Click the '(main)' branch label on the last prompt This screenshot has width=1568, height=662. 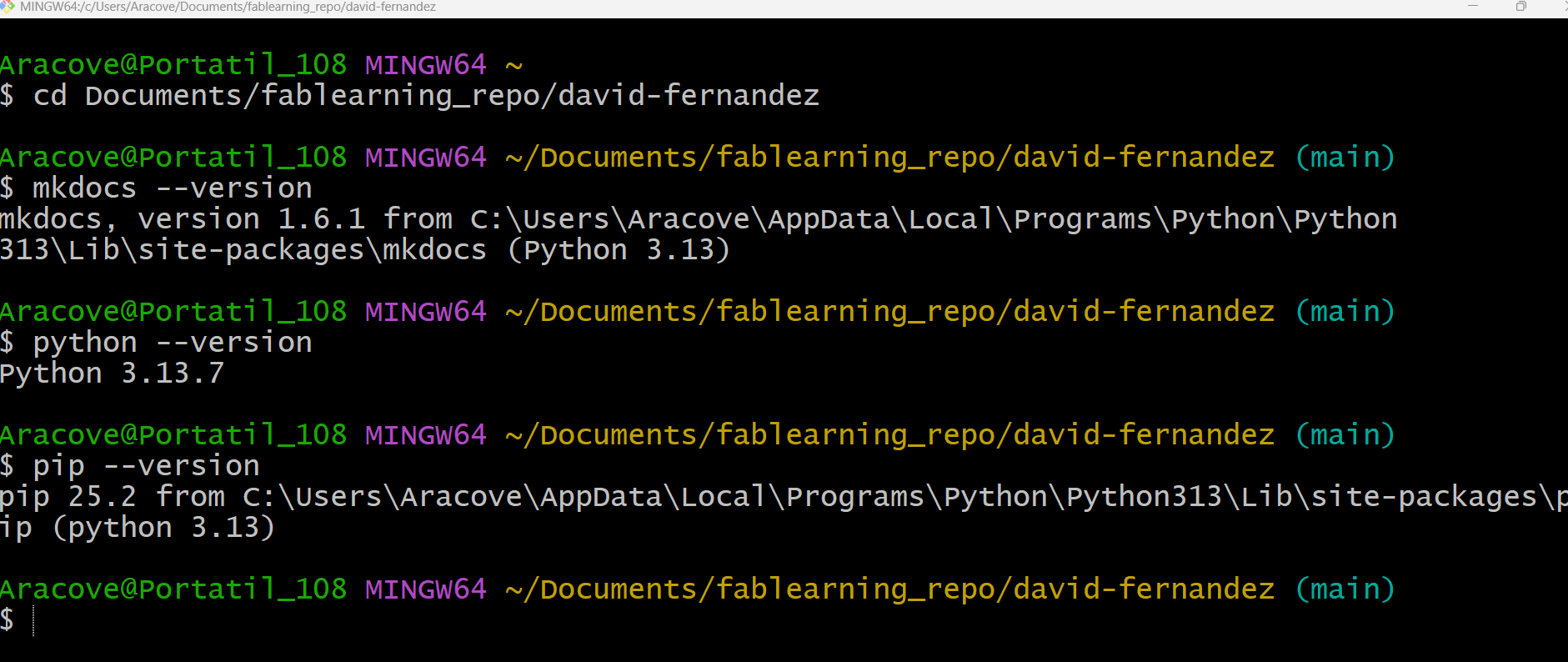coord(1345,589)
